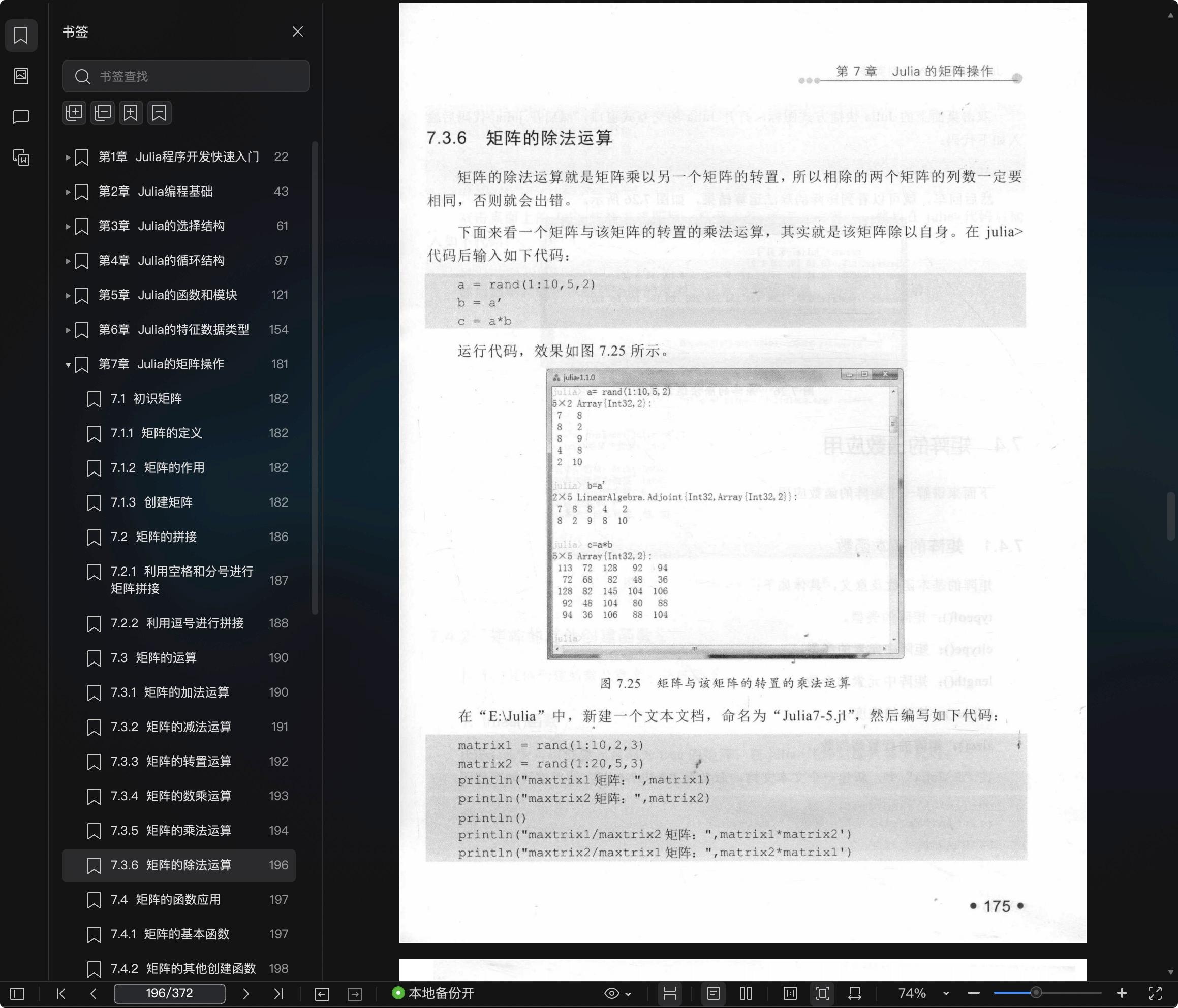Open bookmark 7.1.2 矩阵的作用
This screenshot has height=1008, width=1178.
[x=178, y=468]
